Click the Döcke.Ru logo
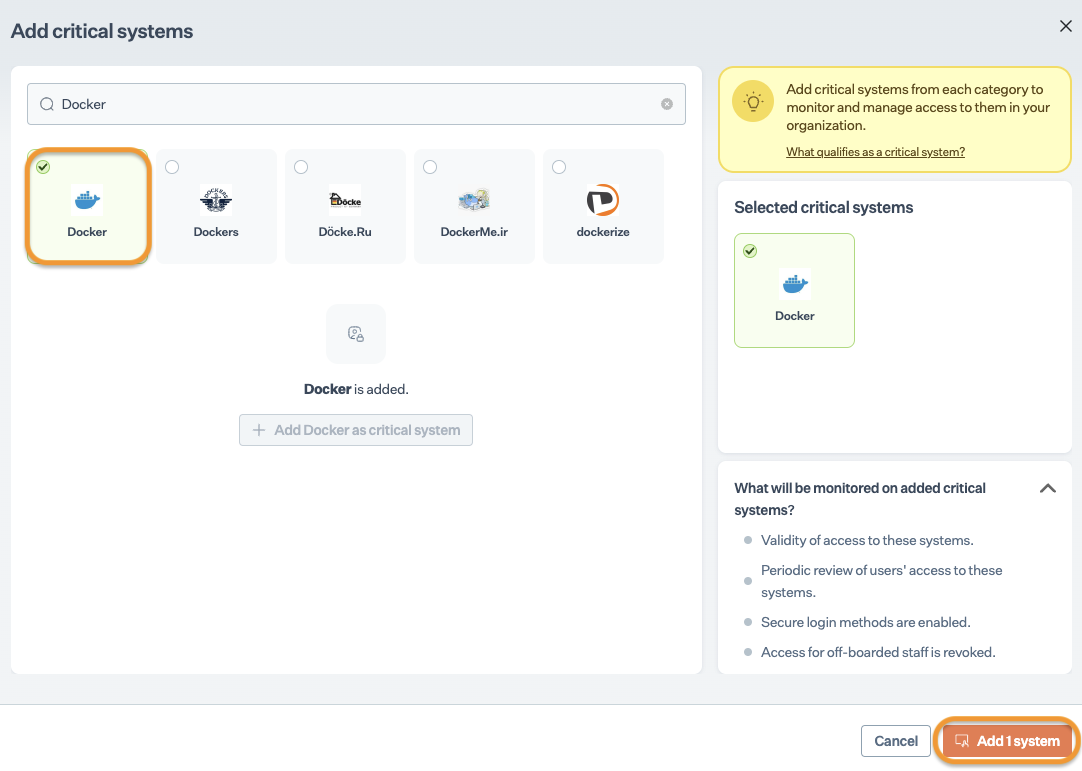1082x771 pixels. 345,200
